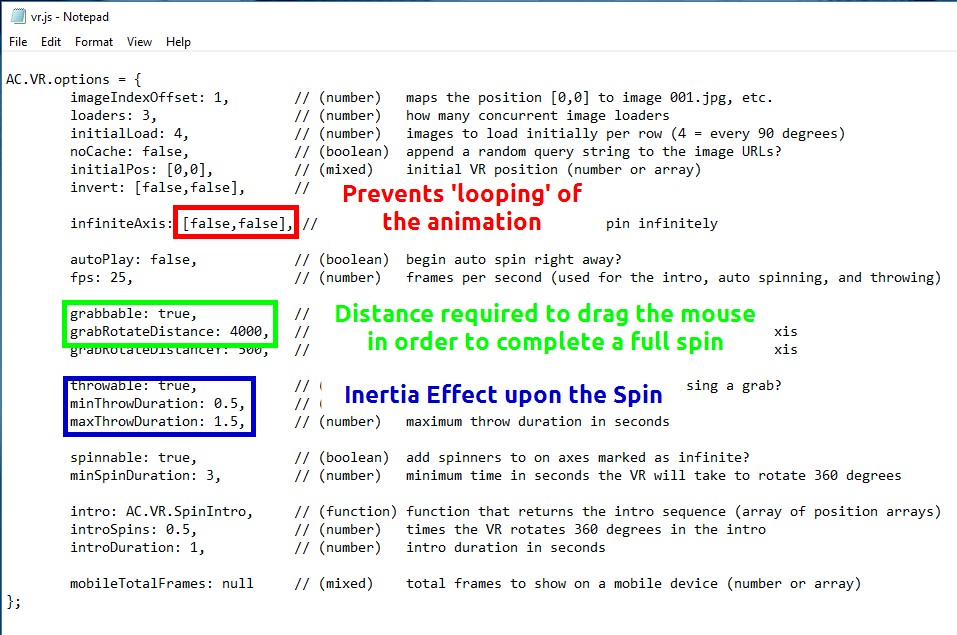
Task: Click the 'noCache: false' setting
Action: point(125,151)
